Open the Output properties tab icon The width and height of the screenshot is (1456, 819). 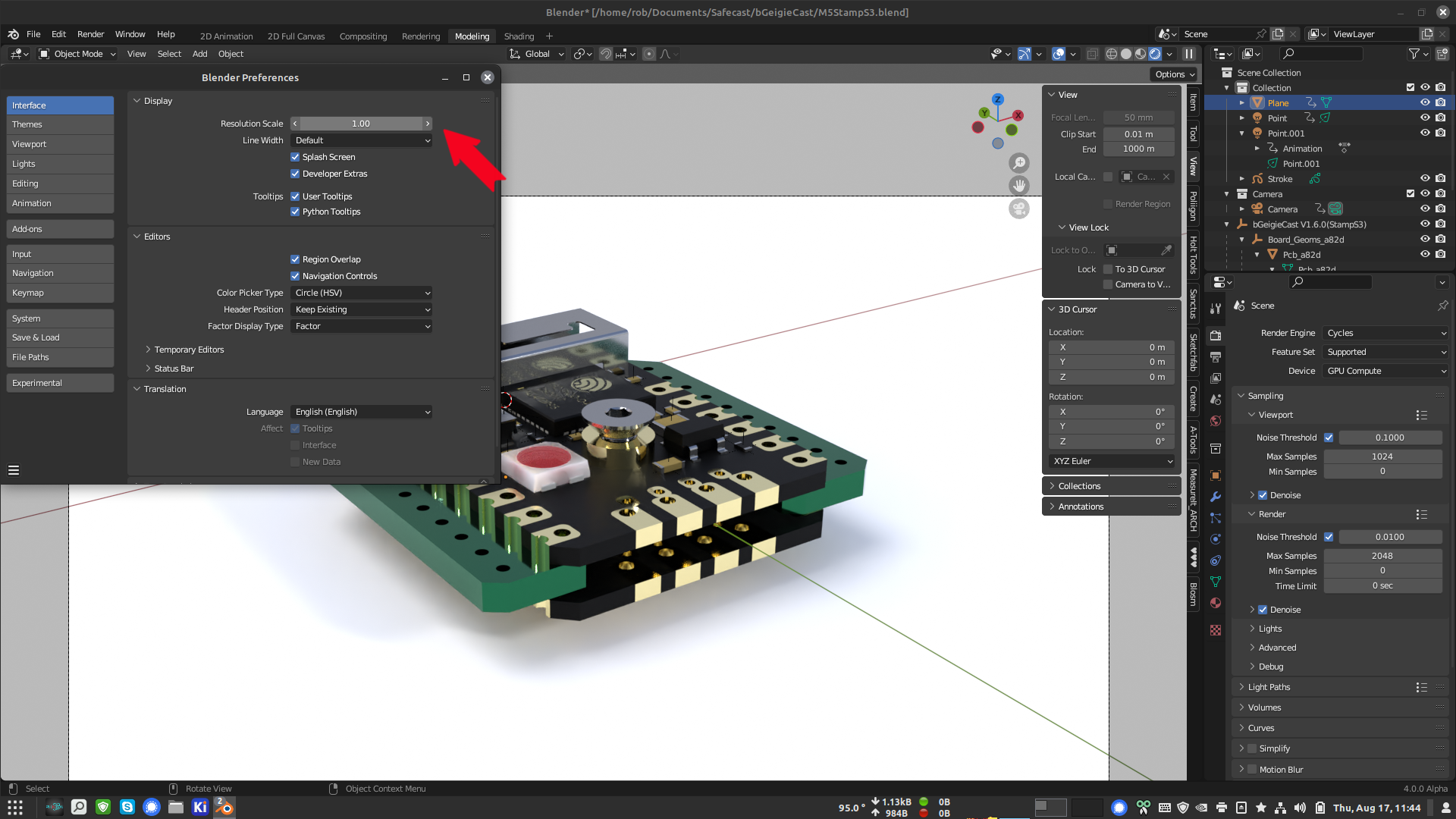pos(1216,356)
